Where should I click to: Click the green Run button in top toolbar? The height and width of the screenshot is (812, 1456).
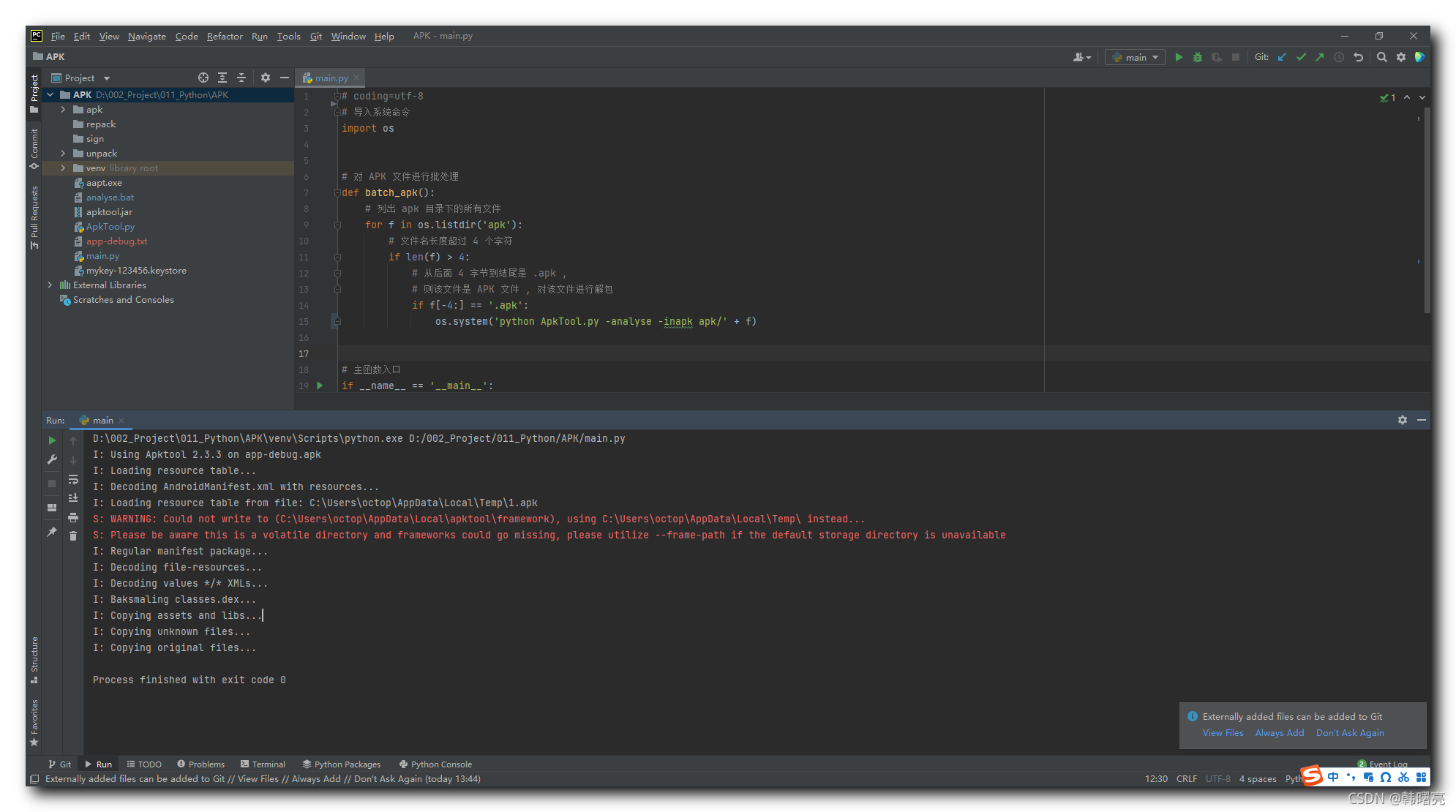click(1178, 57)
